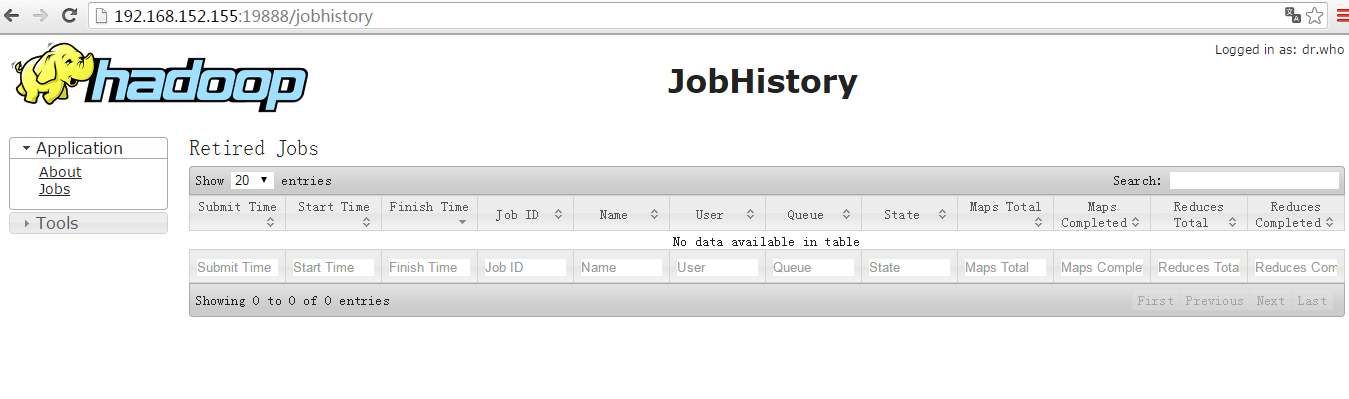Open the Jobs link
This screenshot has width=1349, height=399.
coord(54,188)
